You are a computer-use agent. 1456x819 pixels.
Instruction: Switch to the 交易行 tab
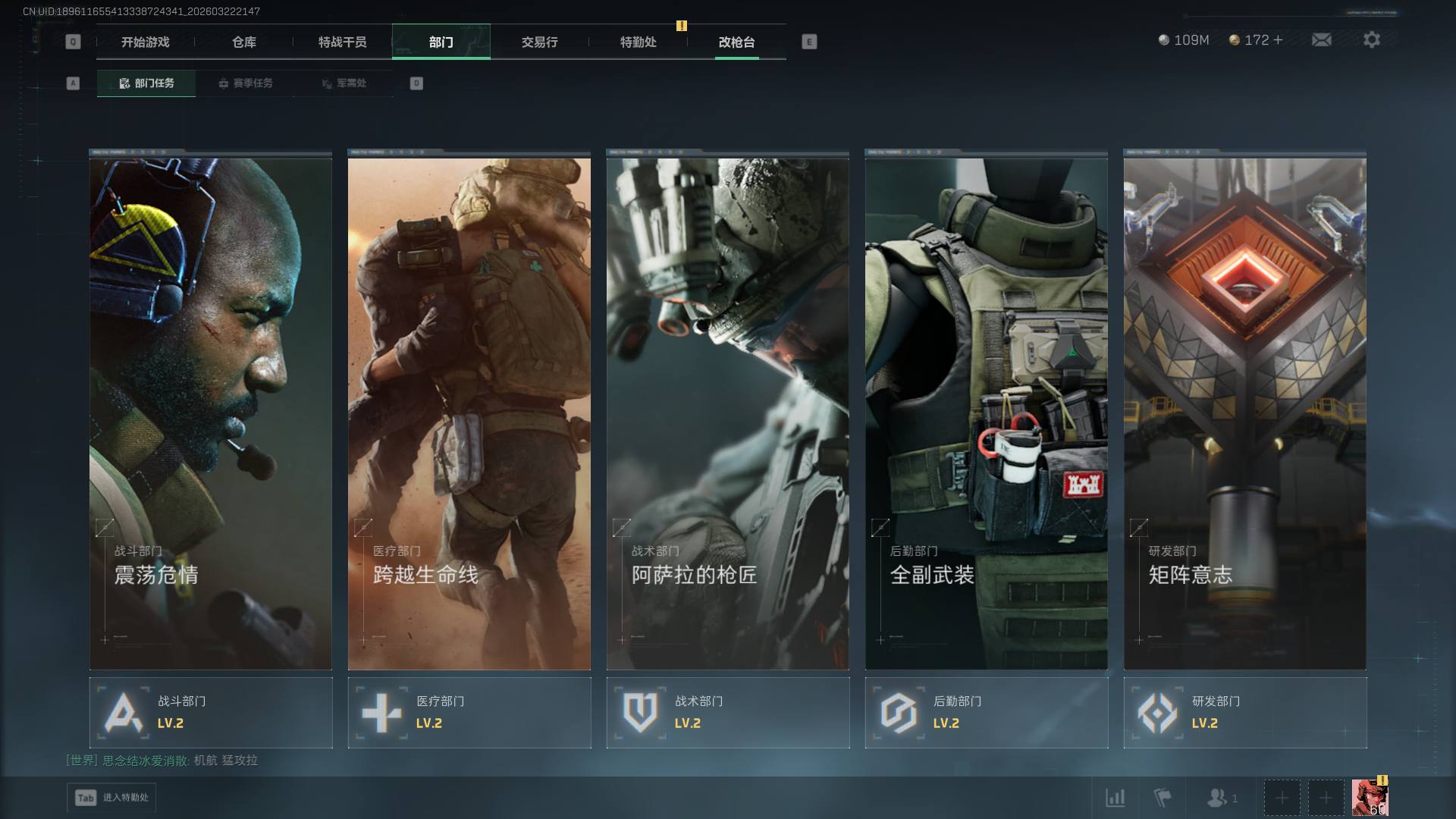[539, 42]
